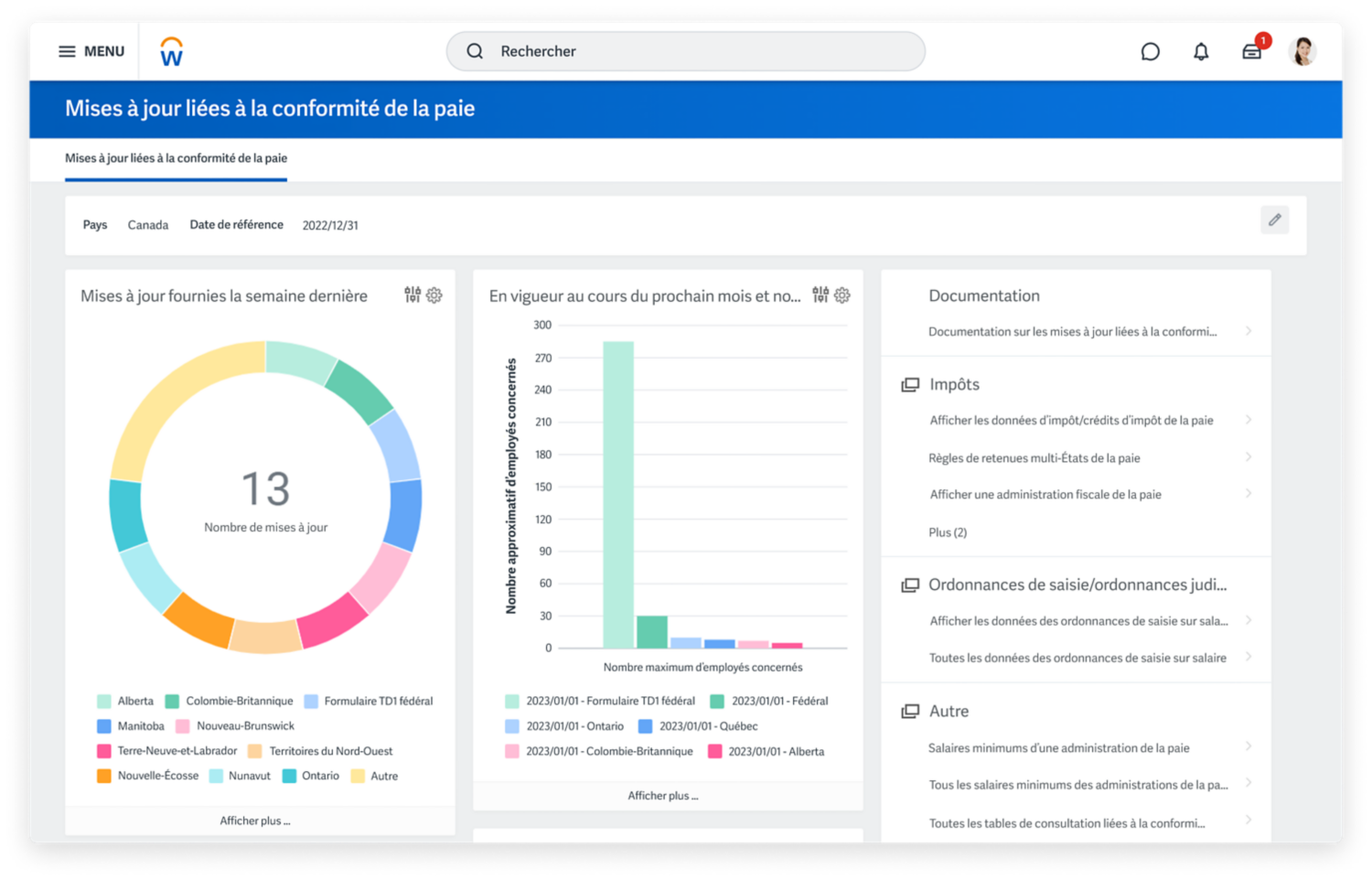Open the inbox icon with badge
This screenshot has height=880, width=1372.
click(1252, 51)
